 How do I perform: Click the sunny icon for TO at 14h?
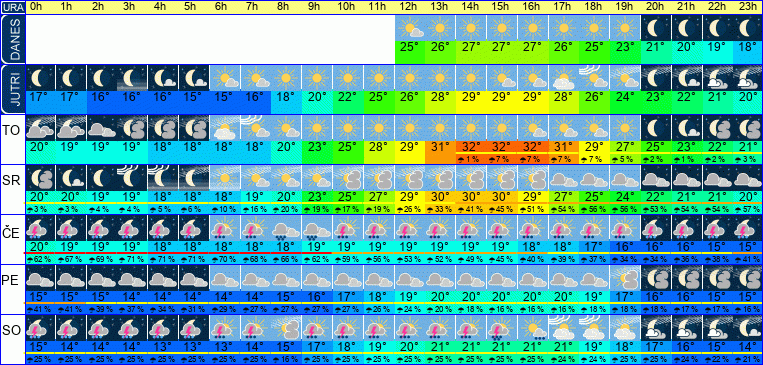[x=471, y=128]
